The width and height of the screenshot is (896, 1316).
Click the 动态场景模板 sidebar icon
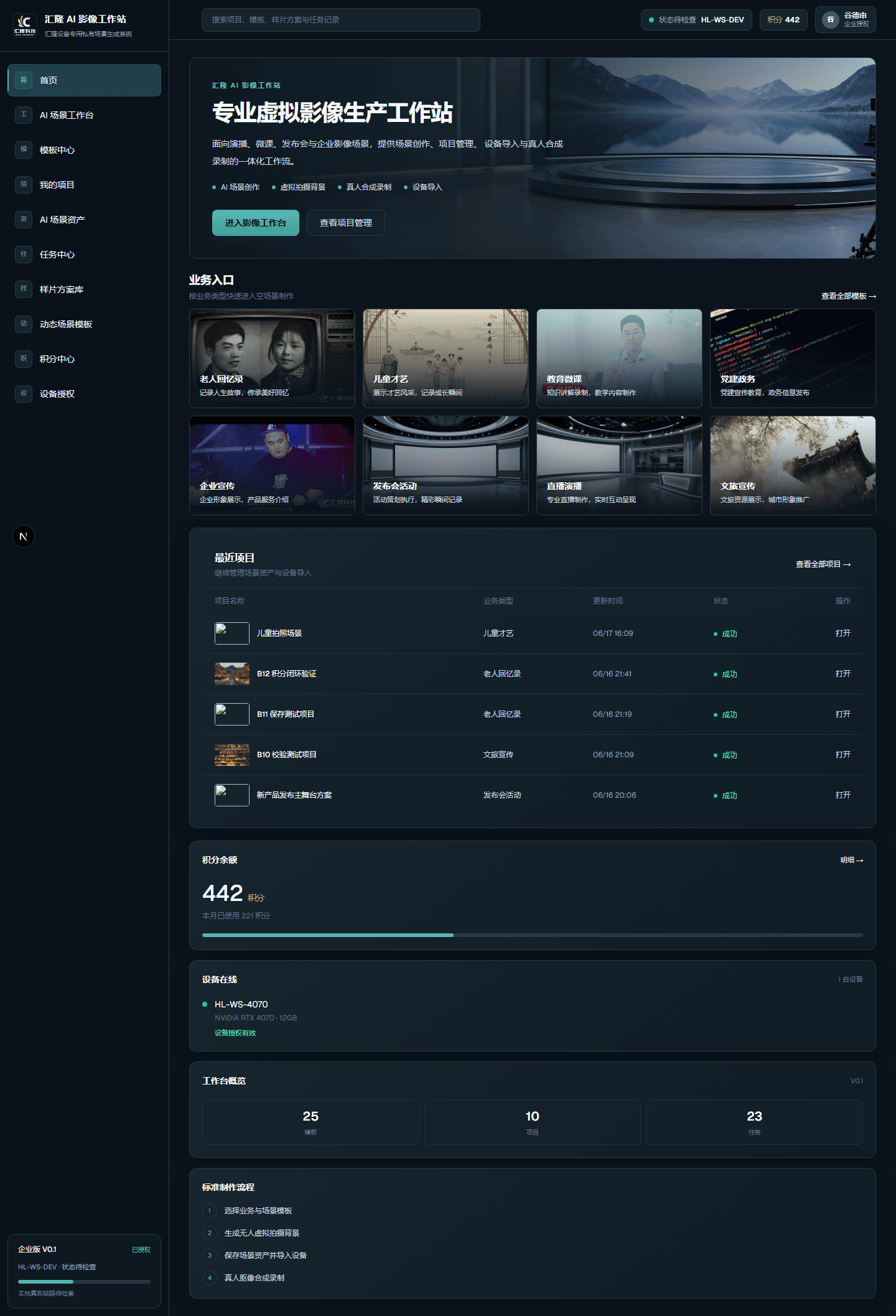click(x=24, y=324)
